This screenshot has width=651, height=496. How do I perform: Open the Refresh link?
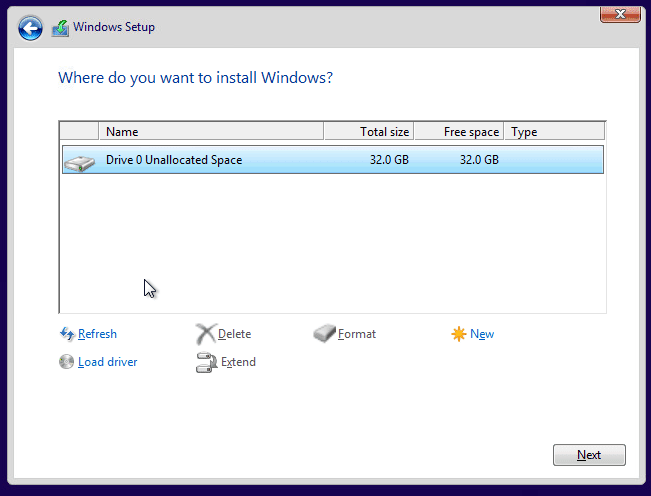tap(97, 334)
